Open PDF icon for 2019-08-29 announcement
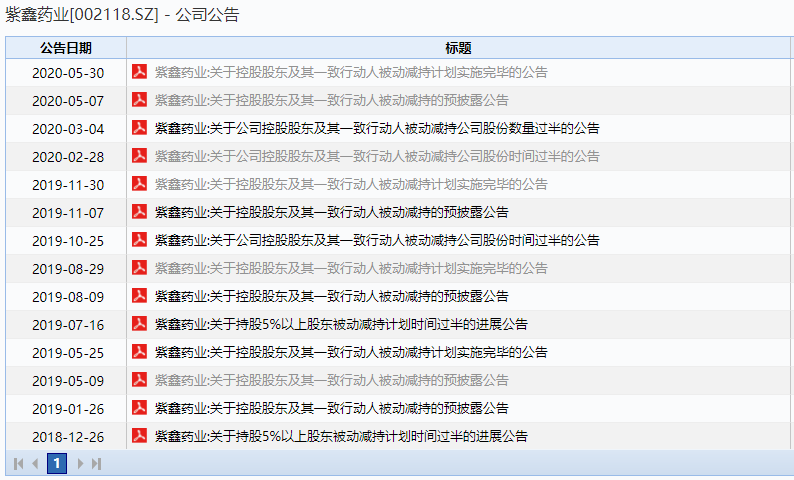This screenshot has width=794, height=480. [x=139, y=267]
